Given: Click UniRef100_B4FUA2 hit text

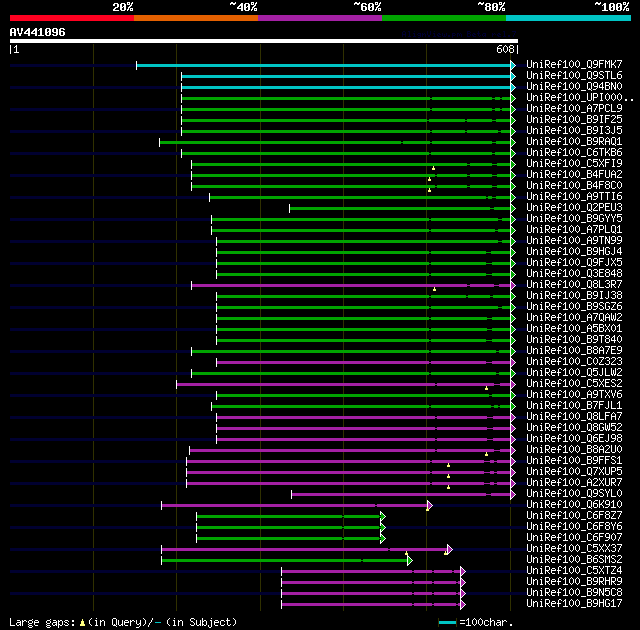Looking at the screenshot, I should (x=574, y=175).
